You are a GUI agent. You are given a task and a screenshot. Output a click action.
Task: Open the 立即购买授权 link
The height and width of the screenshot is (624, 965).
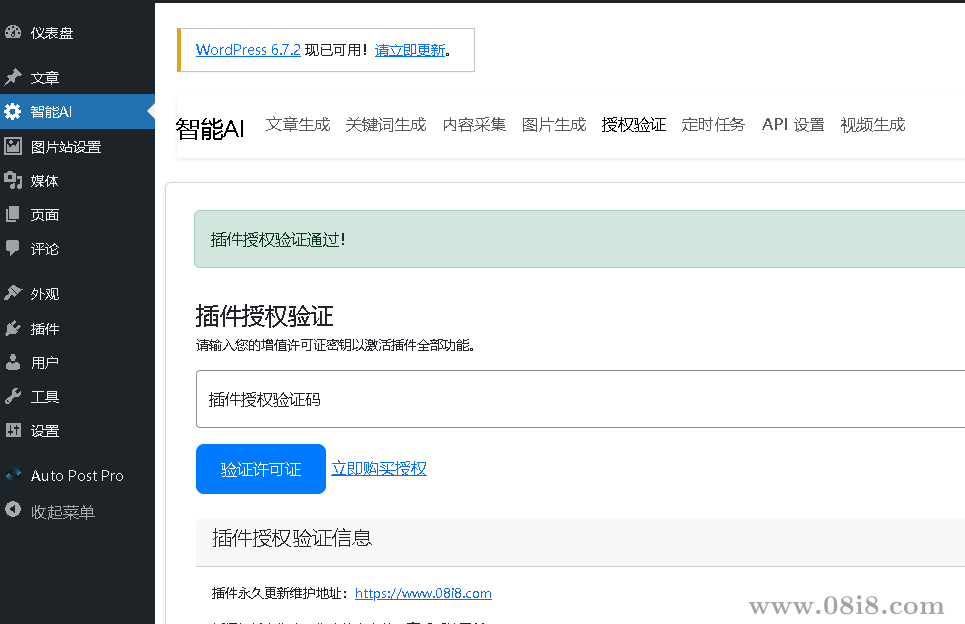pos(379,468)
